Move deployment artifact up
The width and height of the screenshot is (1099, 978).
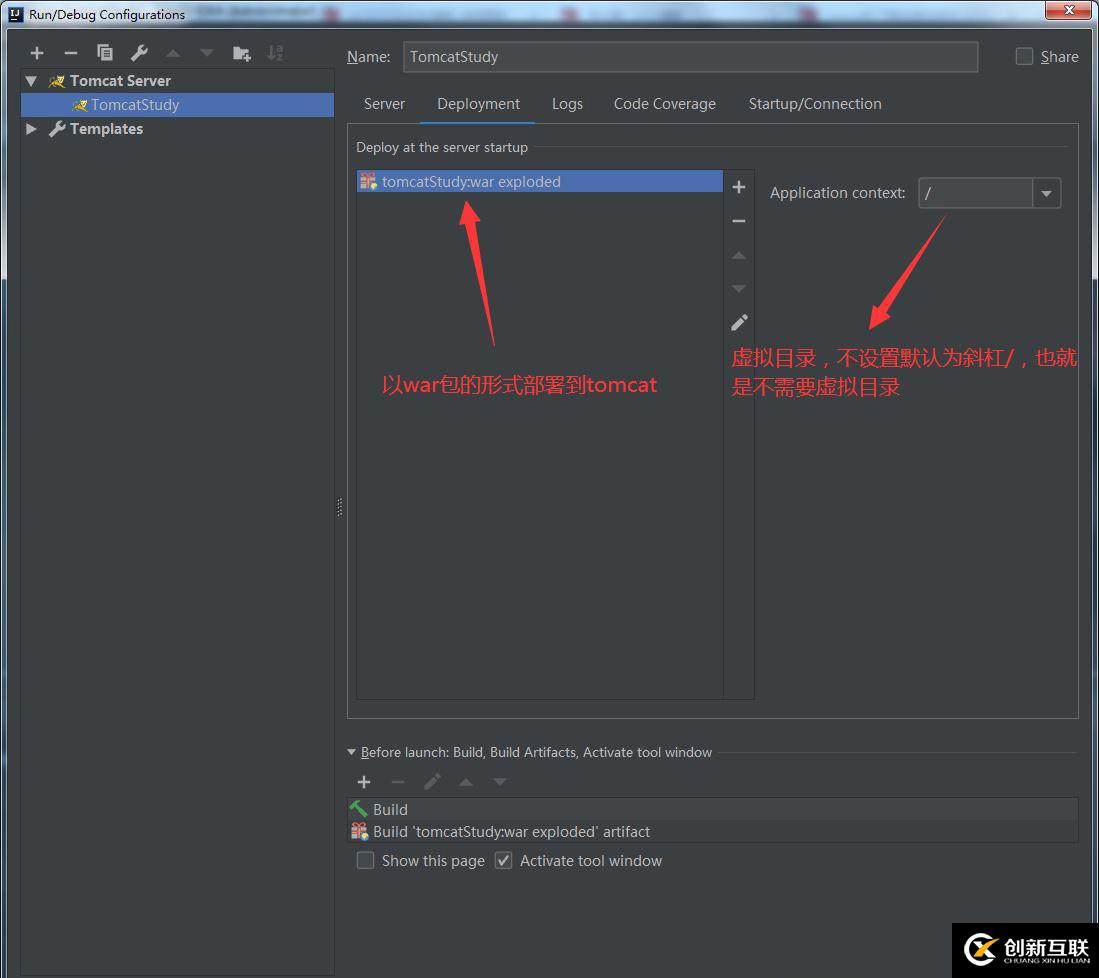point(739,255)
